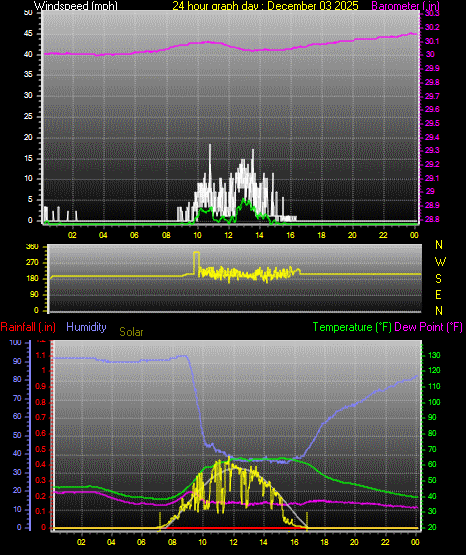Click the 06 hour marker on bottom graph
The width and height of the screenshot is (466, 555).
(x=141, y=542)
